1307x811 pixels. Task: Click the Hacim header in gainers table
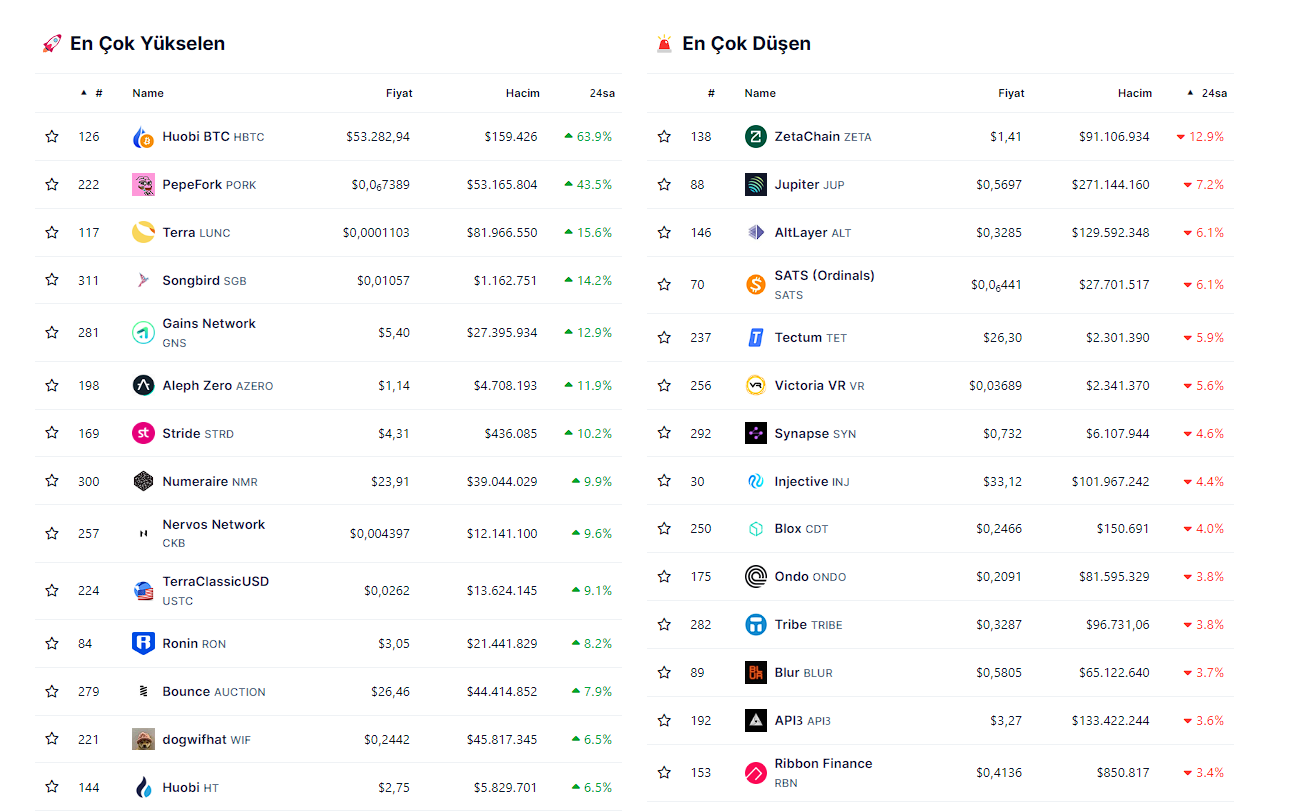522,93
